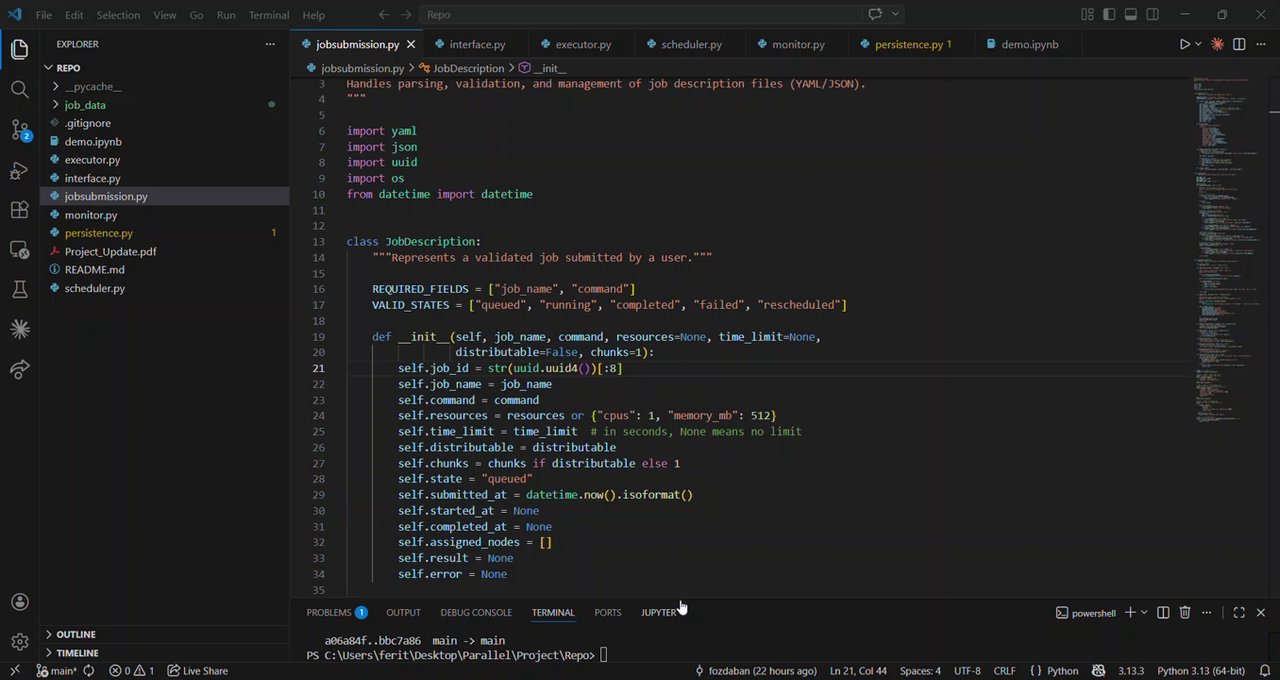Viewport: 1280px width, 680px height.
Task: Switch to the scheduler.py tab
Action: pos(691,44)
